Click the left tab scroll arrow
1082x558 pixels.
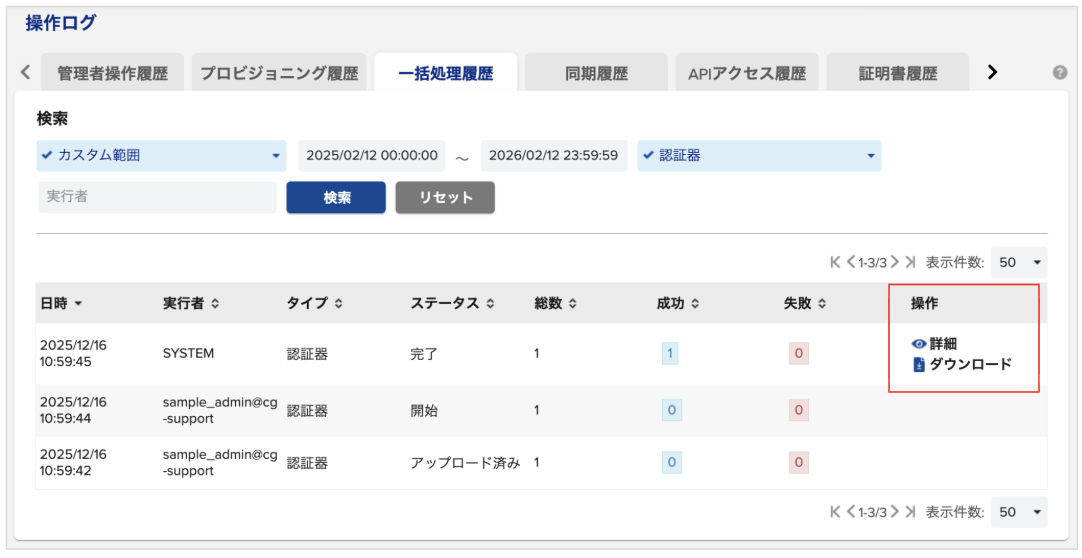click(x=26, y=72)
